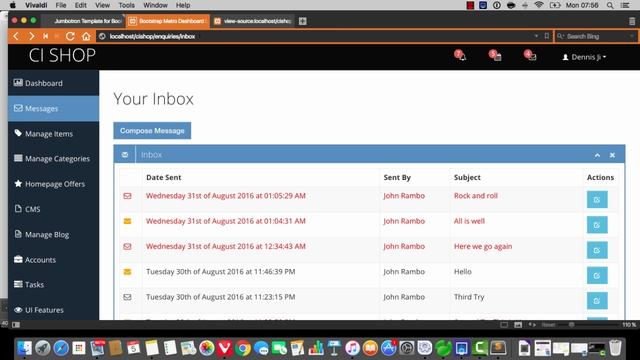Click envelope icon for Here we go again

coord(127,247)
